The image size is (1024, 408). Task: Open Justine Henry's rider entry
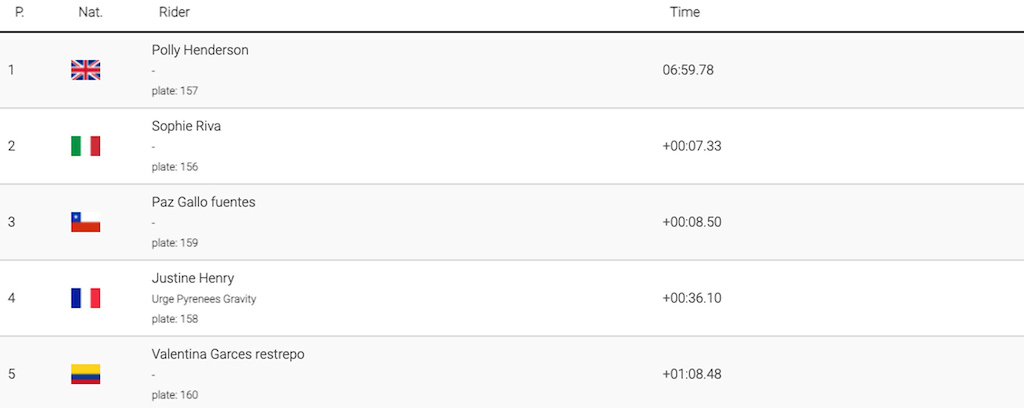pos(193,279)
